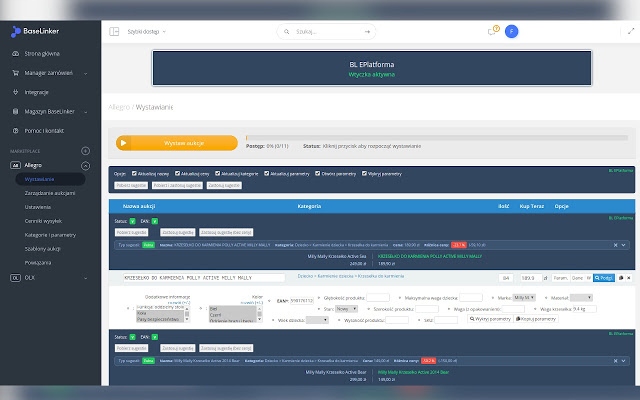Toggle Aktualizuj nazwy checkbox
640x400 pixels.
point(134,173)
